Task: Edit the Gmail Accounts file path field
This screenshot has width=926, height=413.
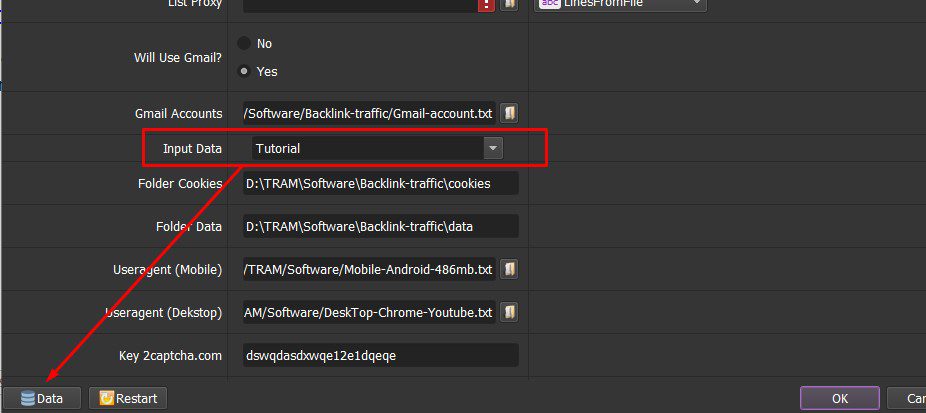Action: tap(369, 113)
